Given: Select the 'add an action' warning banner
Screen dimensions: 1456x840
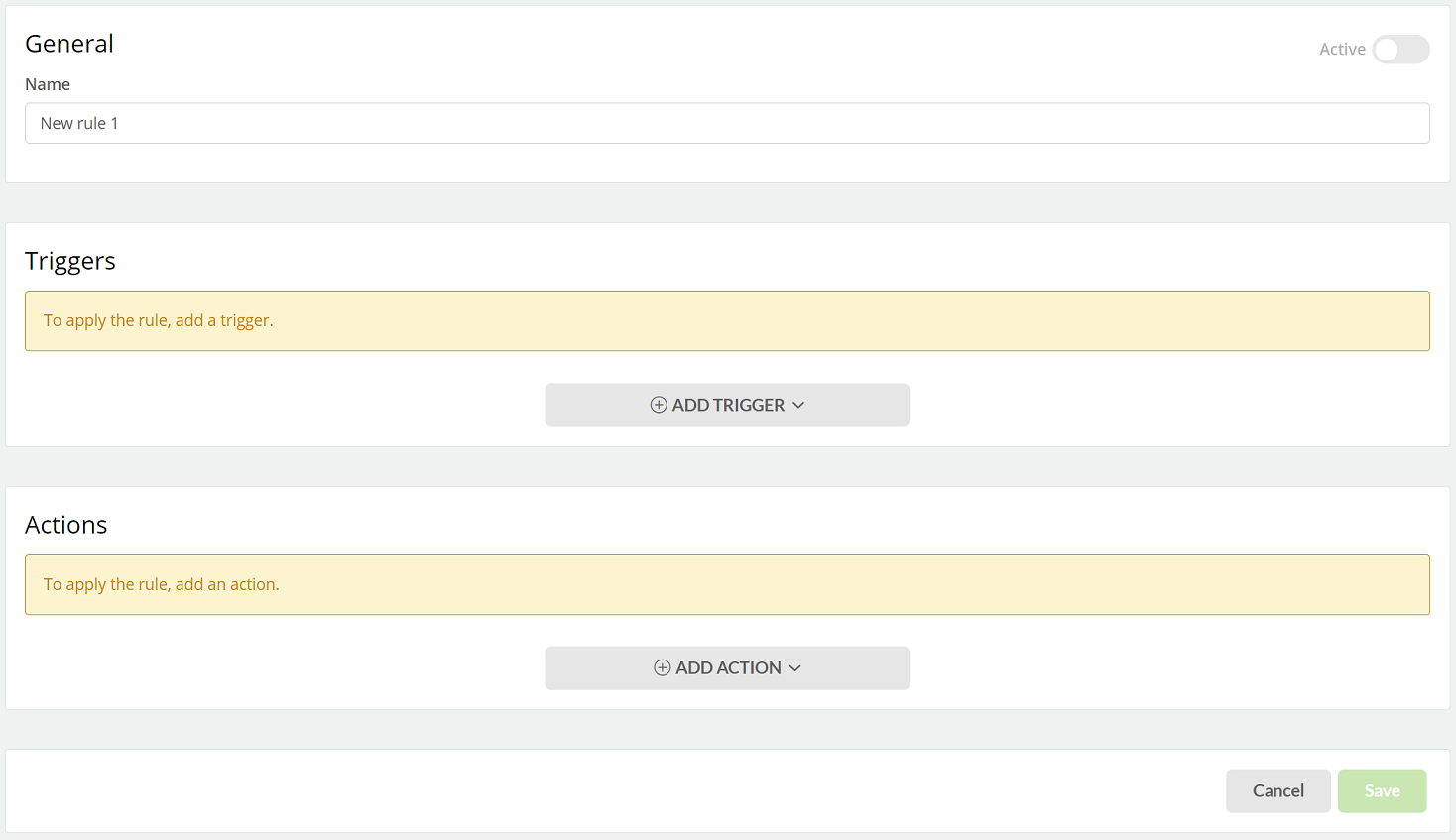Looking at the screenshot, I should pos(727,584).
